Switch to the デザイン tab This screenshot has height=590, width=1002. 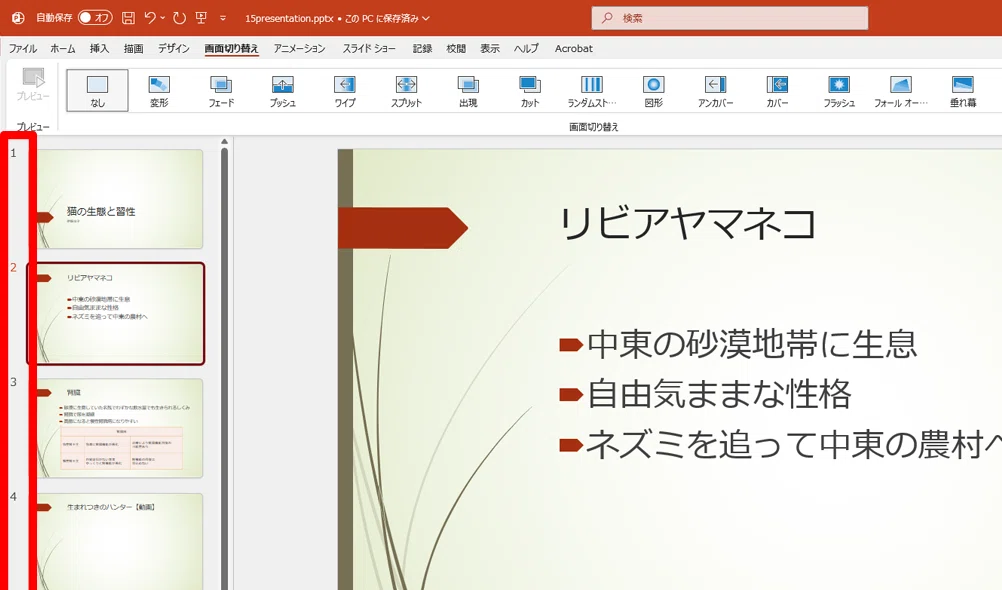point(174,49)
